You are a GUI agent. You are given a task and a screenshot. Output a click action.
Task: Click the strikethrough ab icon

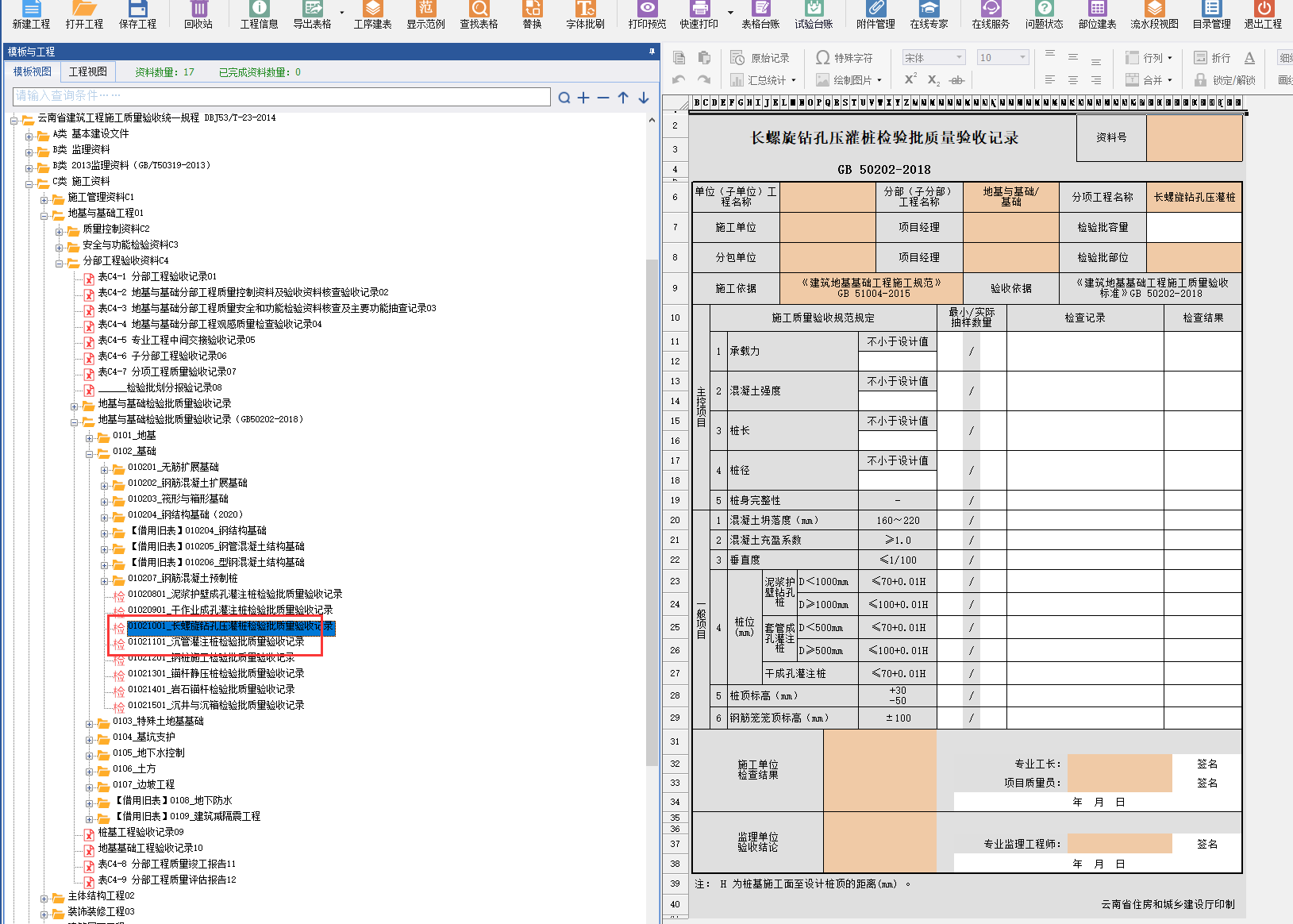pos(957,80)
